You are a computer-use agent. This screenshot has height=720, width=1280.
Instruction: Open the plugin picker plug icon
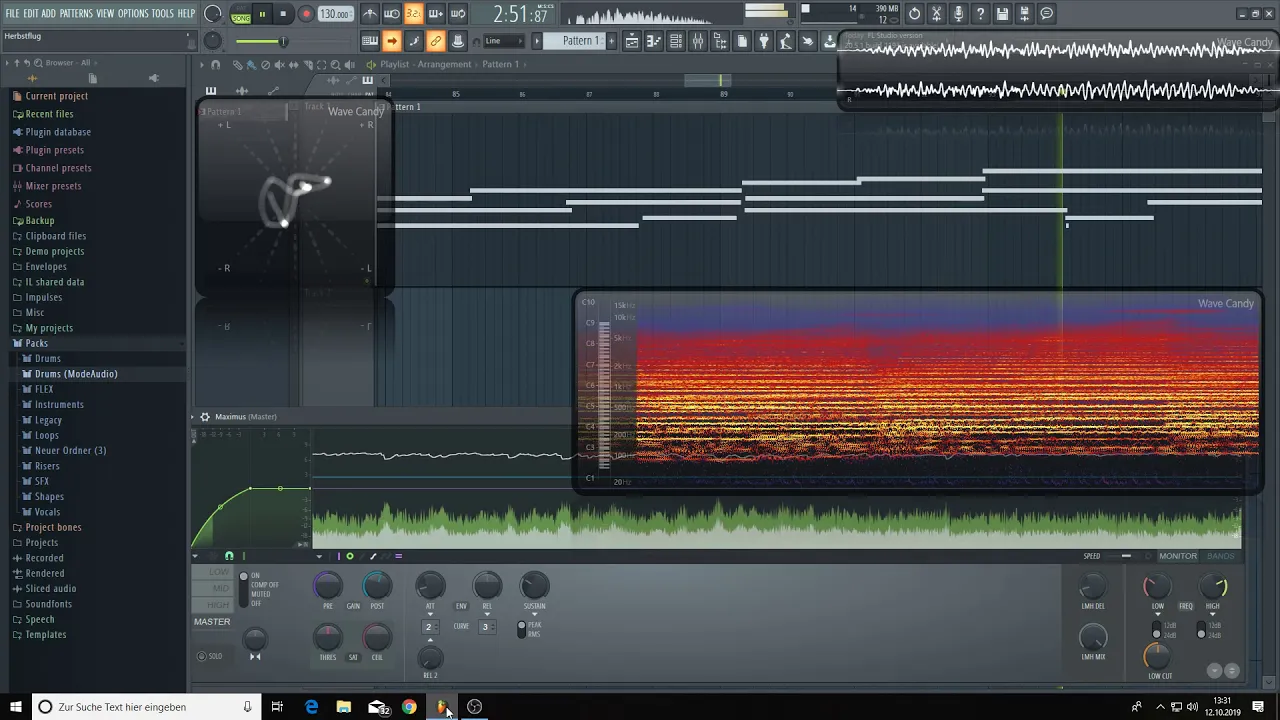coord(764,41)
